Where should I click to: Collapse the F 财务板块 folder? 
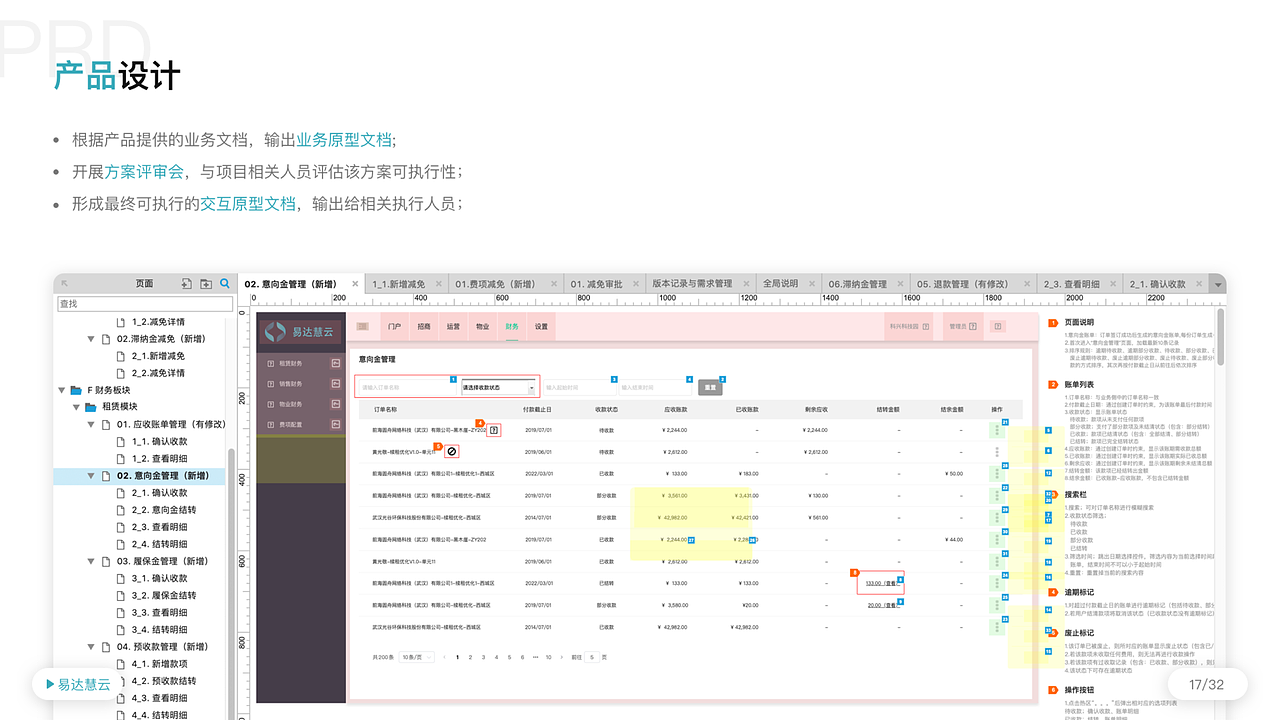point(62,390)
